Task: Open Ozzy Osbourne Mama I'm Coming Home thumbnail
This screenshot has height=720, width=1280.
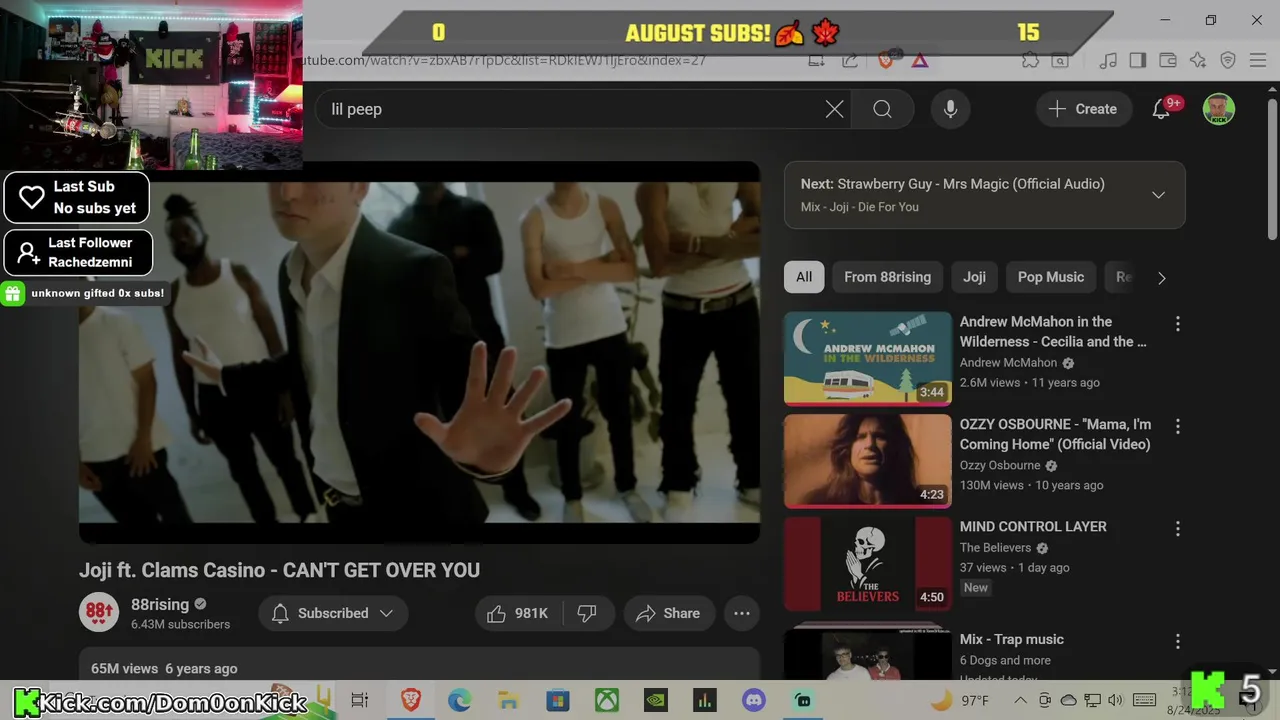Action: (x=868, y=461)
